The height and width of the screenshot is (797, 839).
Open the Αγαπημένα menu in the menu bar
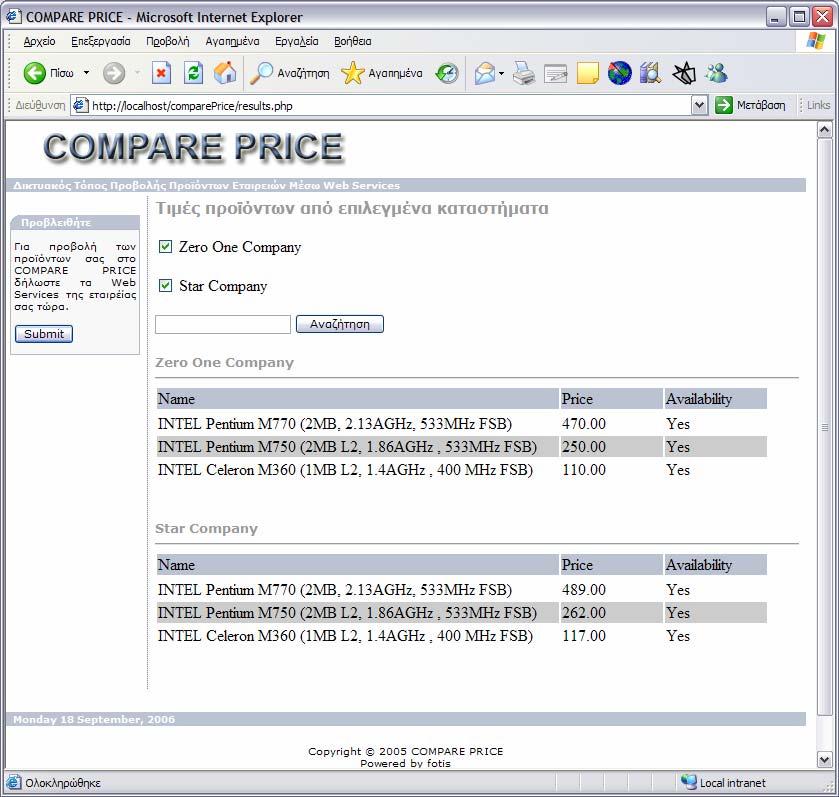click(x=232, y=41)
